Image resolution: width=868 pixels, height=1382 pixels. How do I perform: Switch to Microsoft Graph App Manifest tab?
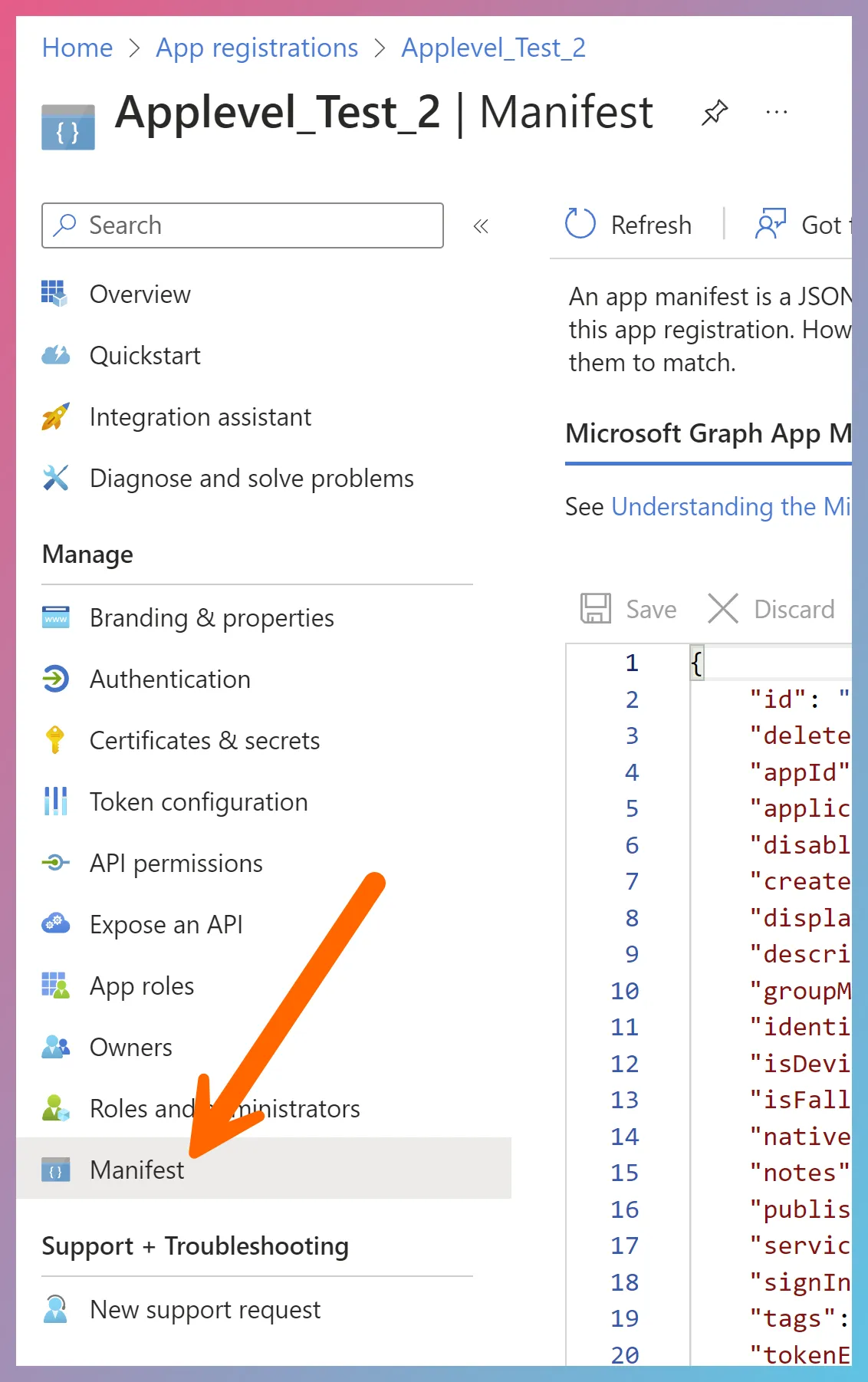point(709,434)
